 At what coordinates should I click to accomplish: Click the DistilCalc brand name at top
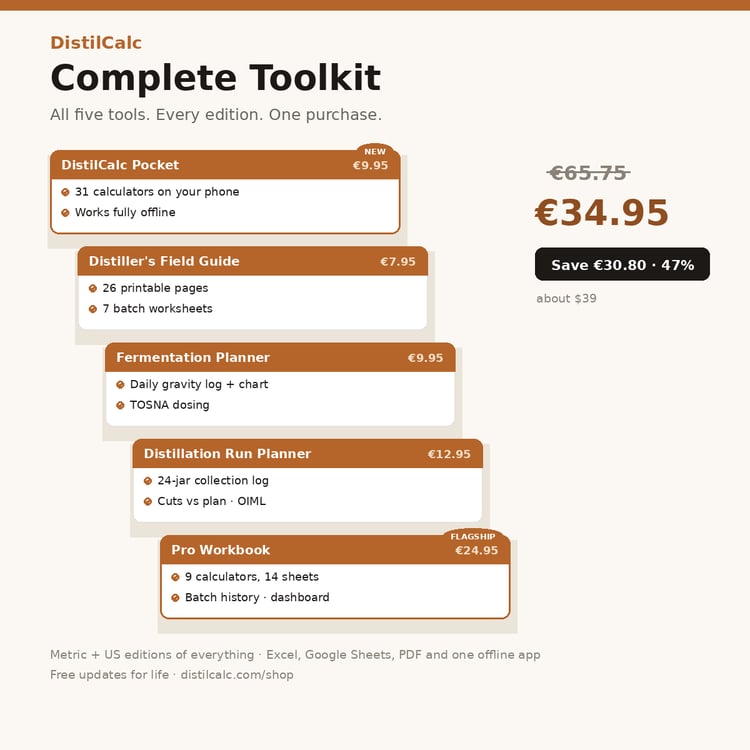96,43
